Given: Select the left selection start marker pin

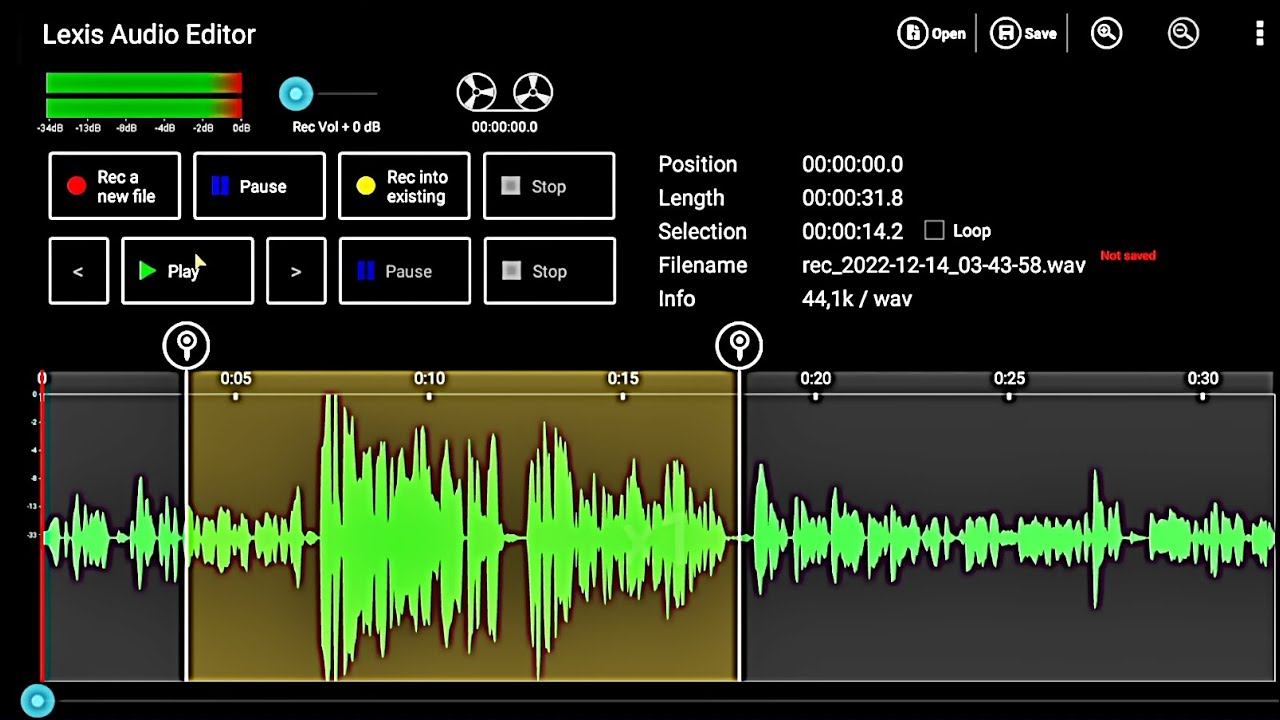Looking at the screenshot, I should (186, 346).
